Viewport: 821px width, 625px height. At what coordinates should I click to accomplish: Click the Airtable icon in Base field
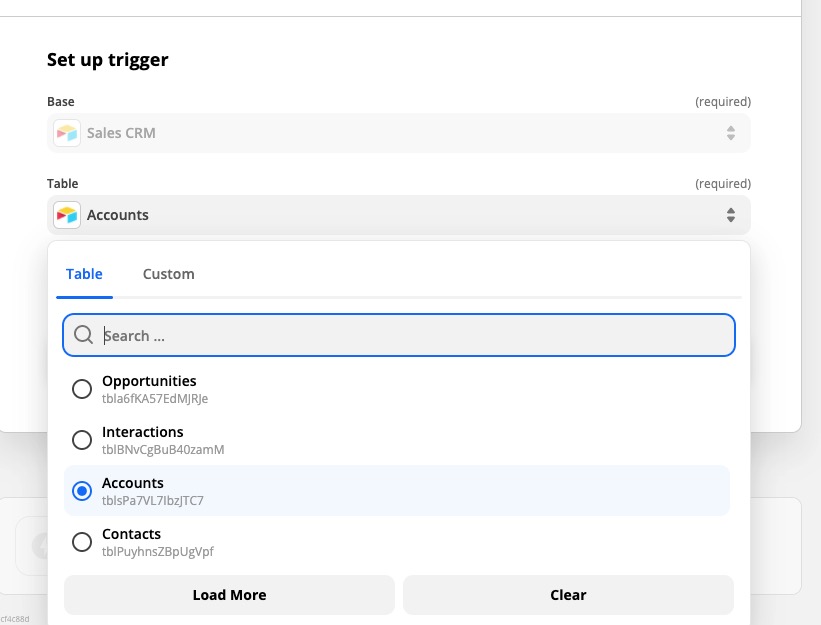66,133
